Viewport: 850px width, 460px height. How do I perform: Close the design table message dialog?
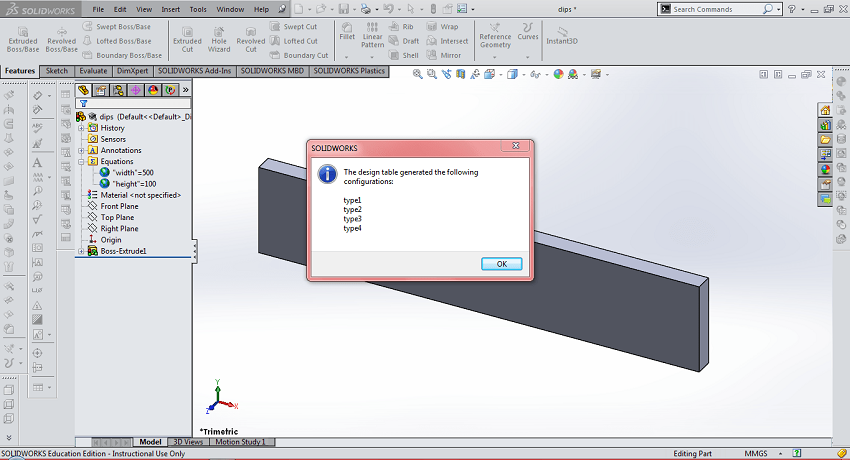[x=516, y=146]
